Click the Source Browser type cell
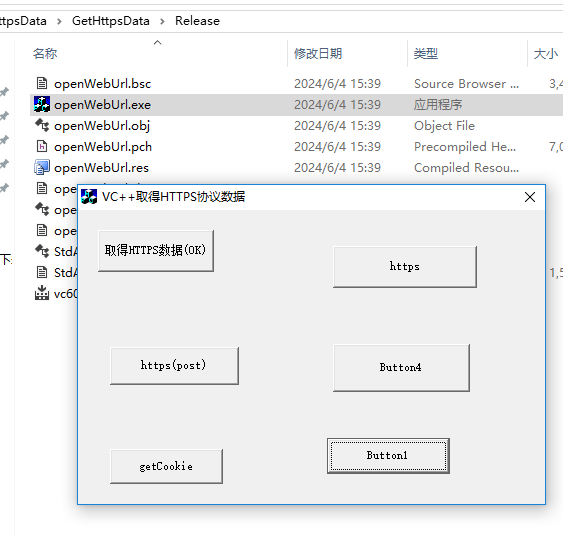 click(466, 84)
